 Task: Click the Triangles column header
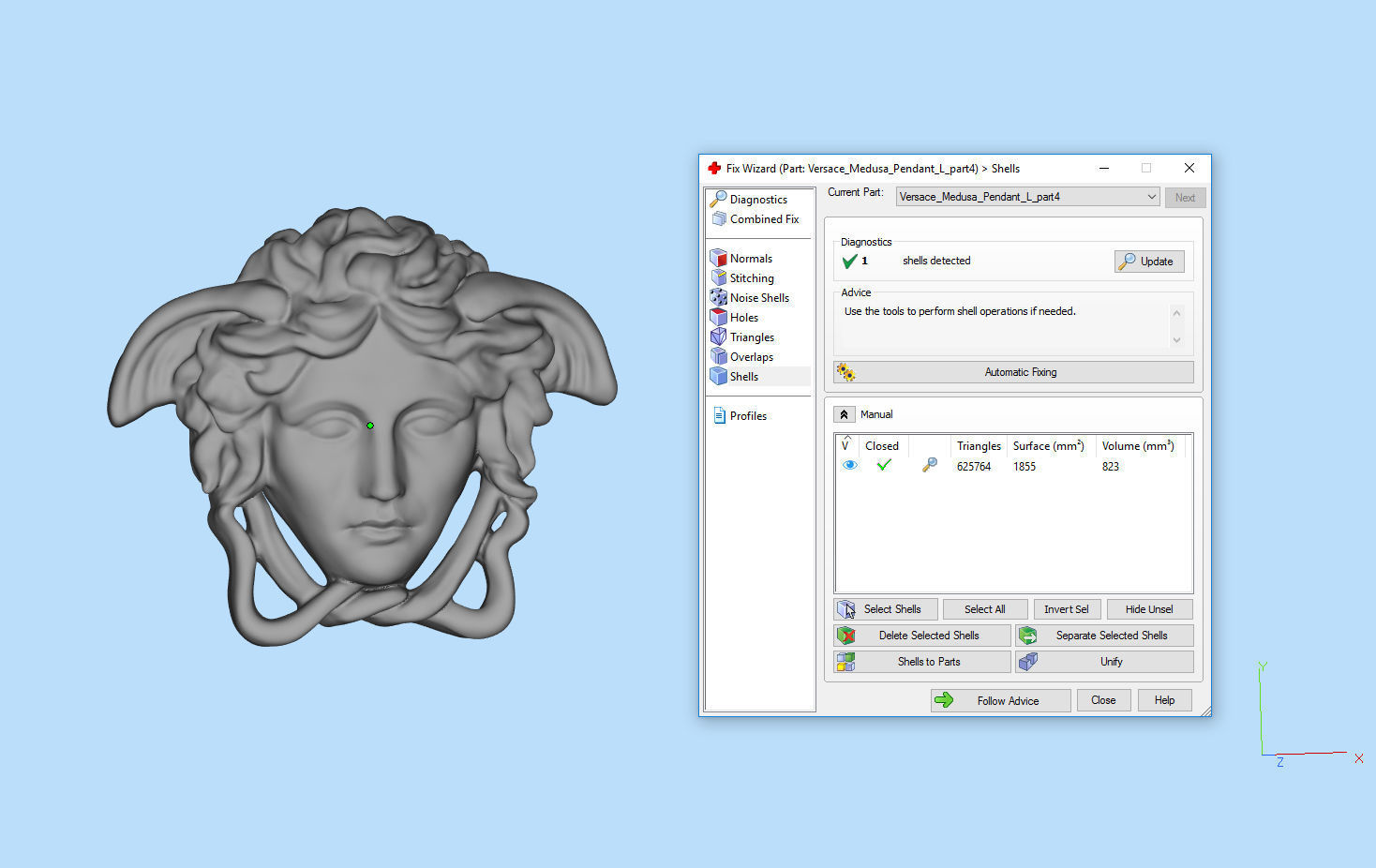coord(979,446)
